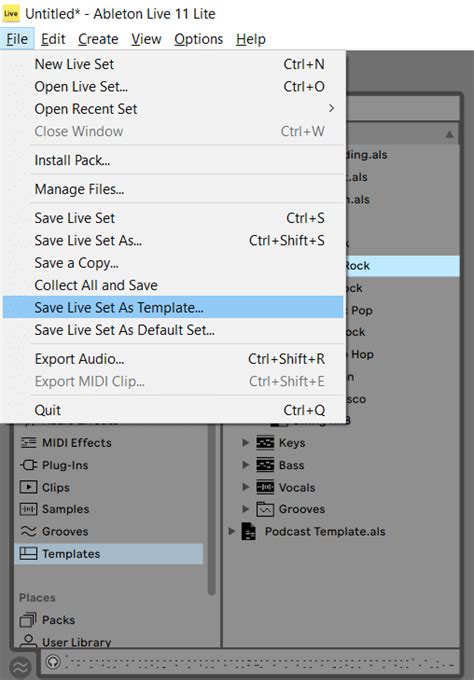Click the Grooves wave icon in sidebar
The image size is (474, 680).
click(28, 531)
